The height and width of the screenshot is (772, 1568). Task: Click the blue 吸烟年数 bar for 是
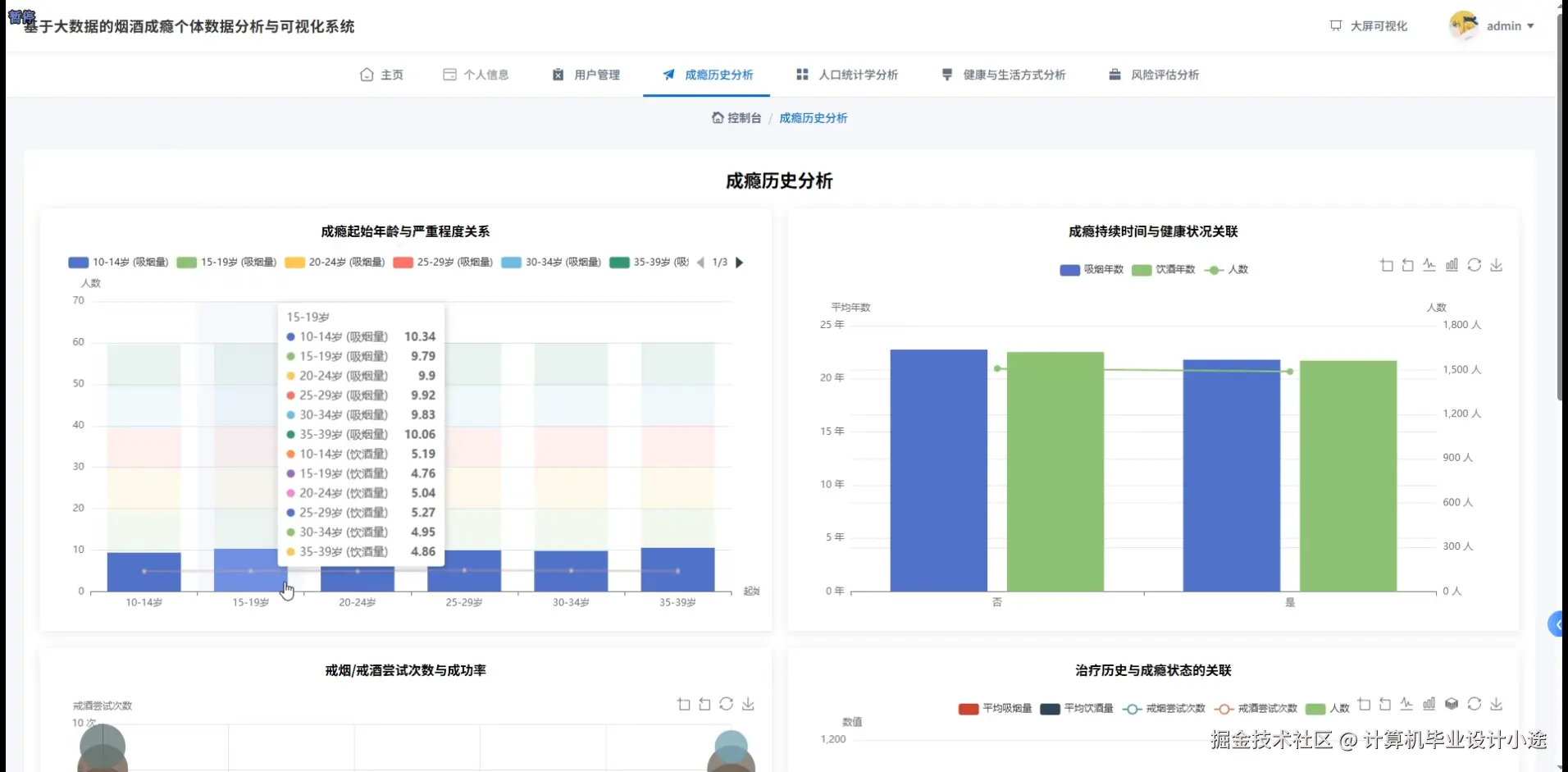1232,476
